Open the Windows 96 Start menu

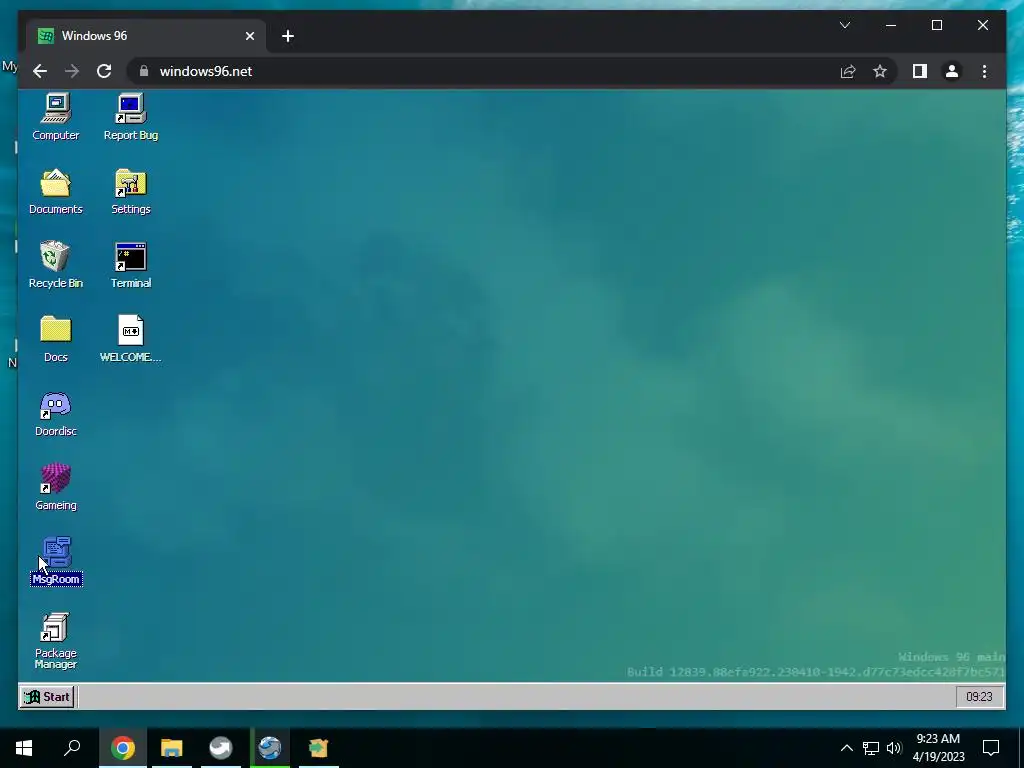click(x=47, y=697)
